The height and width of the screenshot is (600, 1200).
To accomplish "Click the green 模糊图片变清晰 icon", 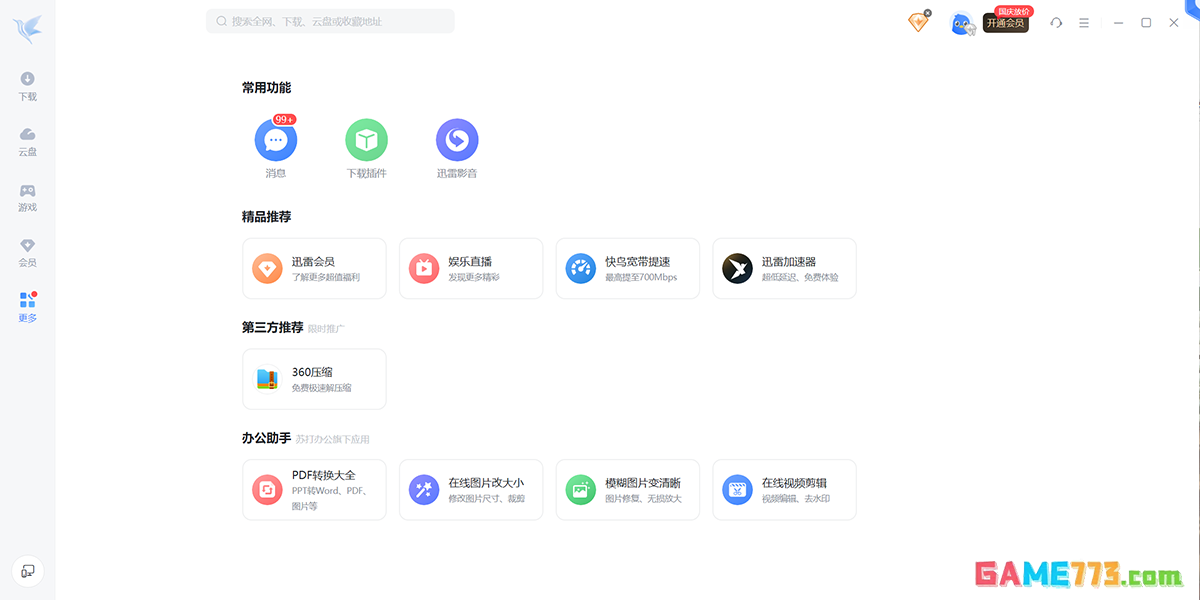I will point(581,490).
